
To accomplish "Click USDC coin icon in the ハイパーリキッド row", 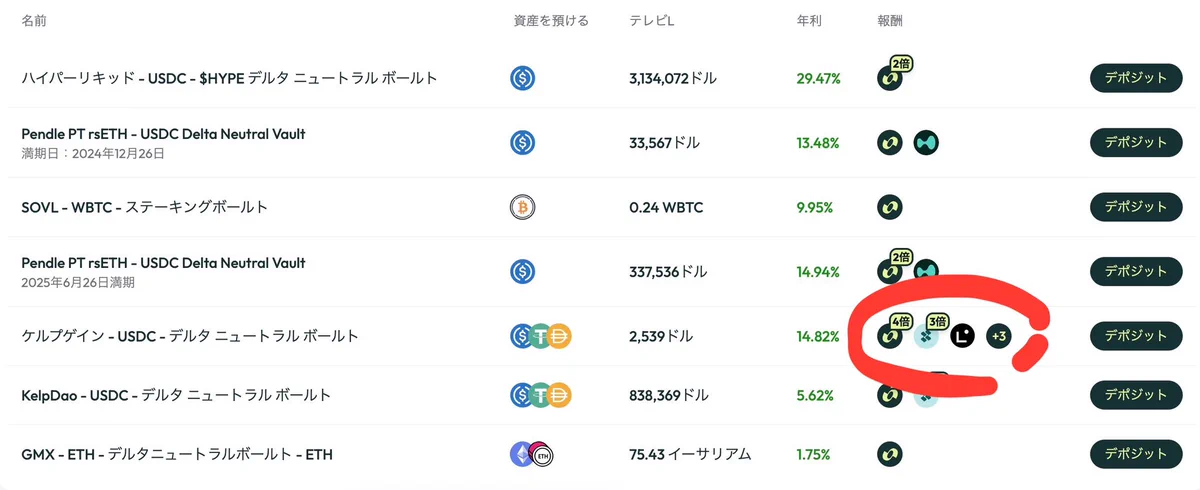I will coord(522,78).
